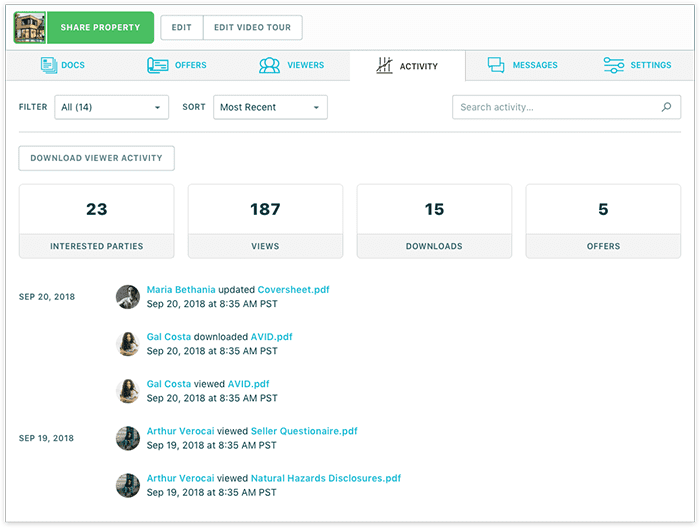The width and height of the screenshot is (700, 528).
Task: Click the Settings sliders icon
Action: click(x=614, y=65)
